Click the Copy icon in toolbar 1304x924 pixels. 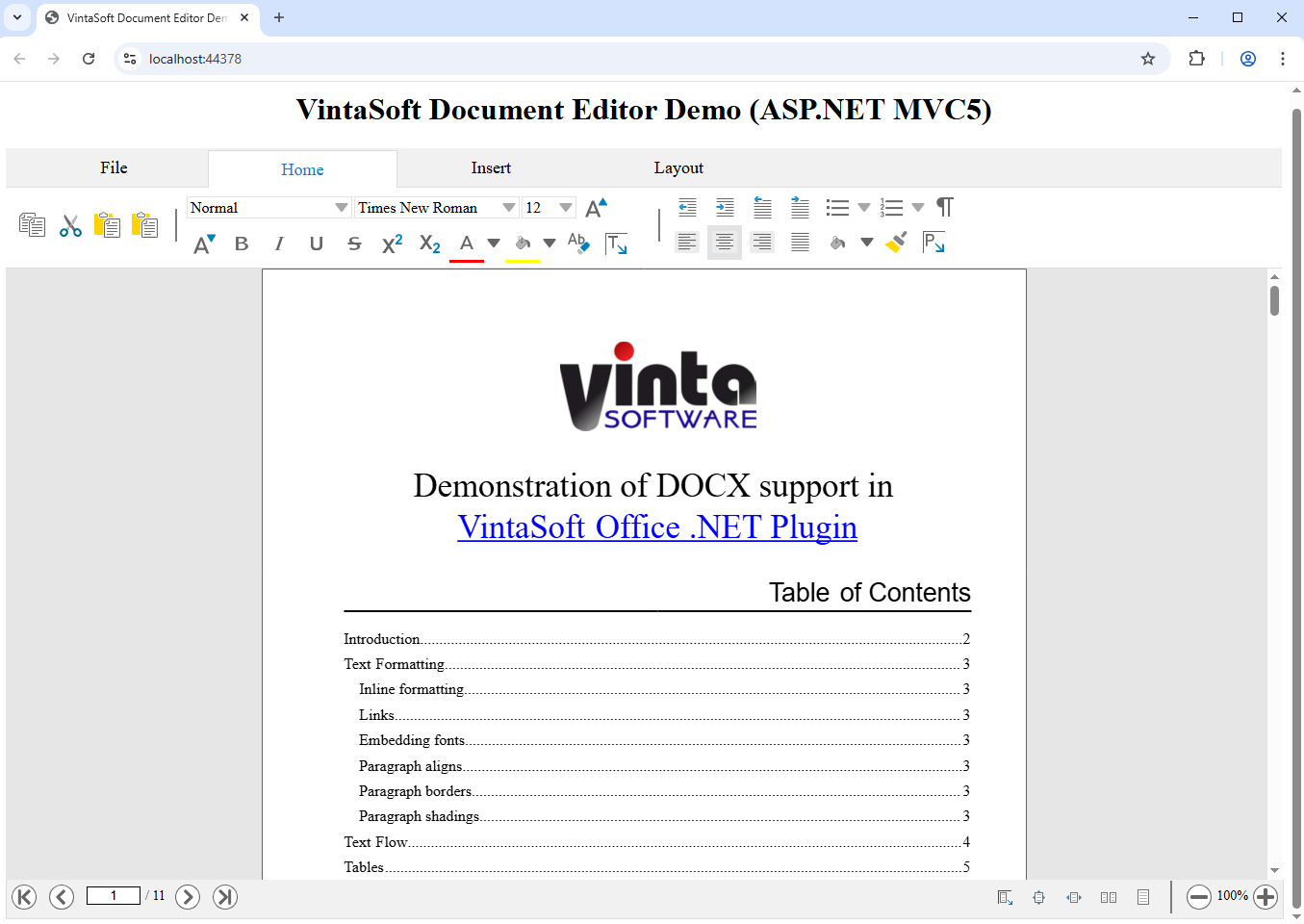pyautogui.click(x=32, y=225)
